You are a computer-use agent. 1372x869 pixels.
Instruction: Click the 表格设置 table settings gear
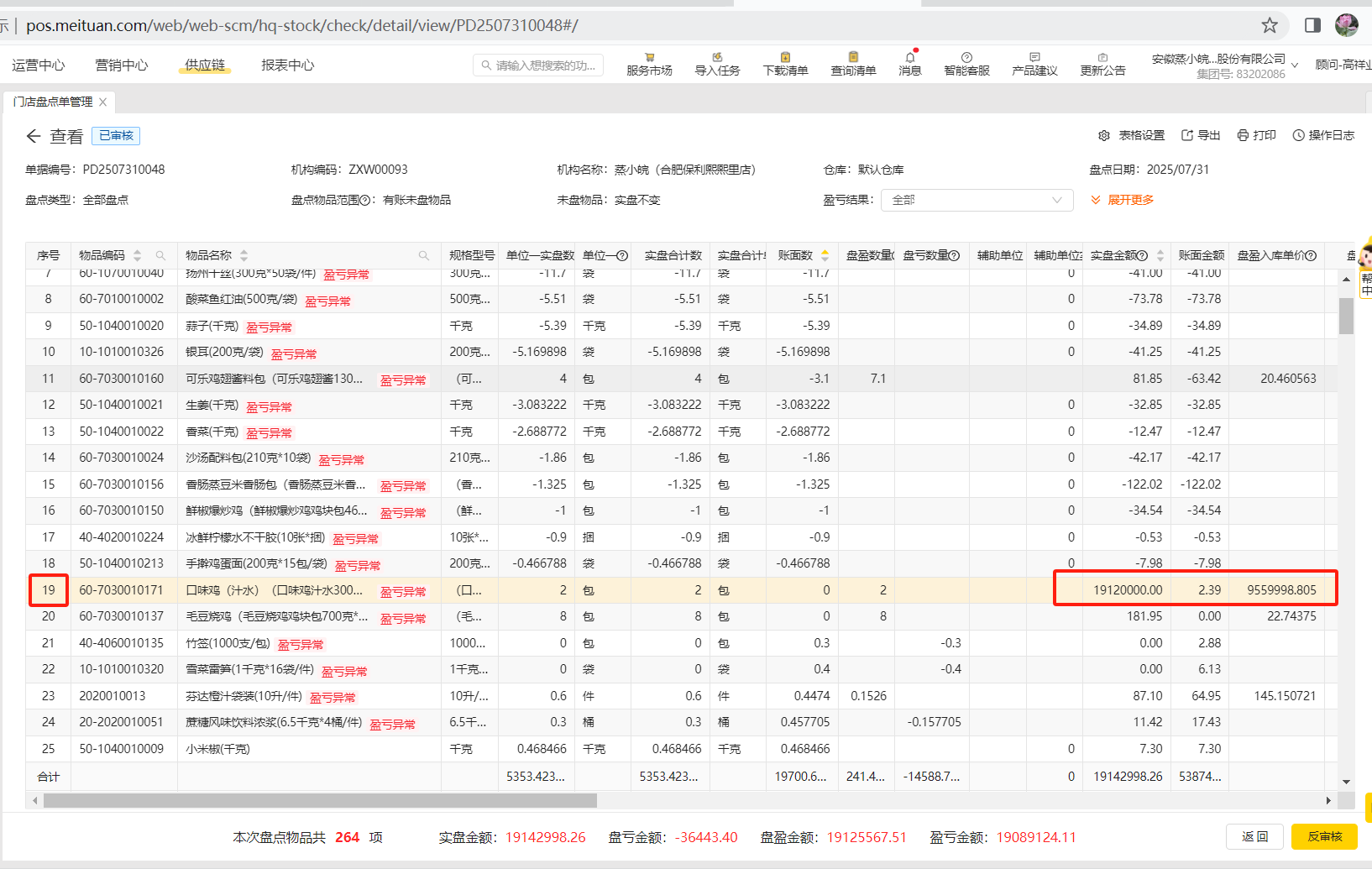coord(1104,135)
